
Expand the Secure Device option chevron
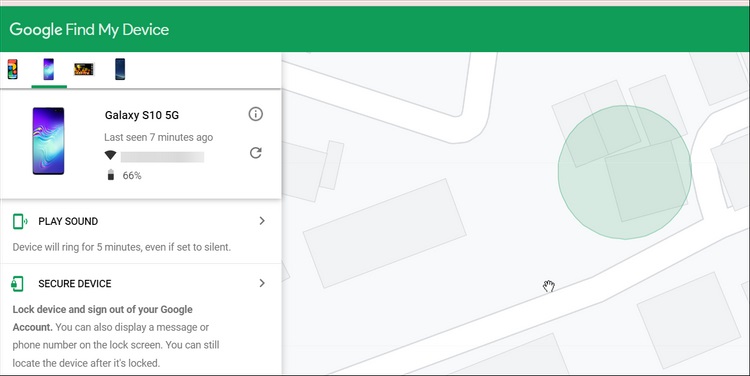pyautogui.click(x=262, y=283)
